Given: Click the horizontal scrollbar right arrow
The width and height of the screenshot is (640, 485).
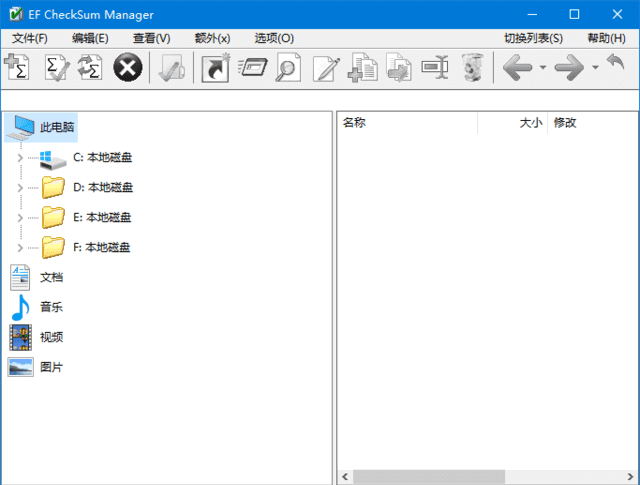Looking at the screenshot, I should point(631,477).
